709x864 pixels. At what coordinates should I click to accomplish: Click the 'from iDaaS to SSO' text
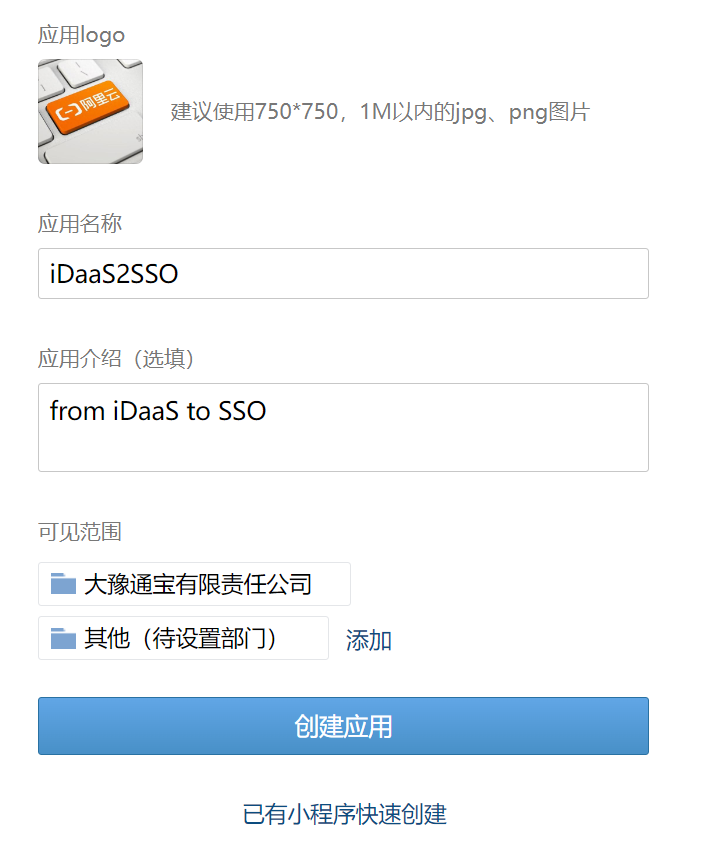[158, 411]
